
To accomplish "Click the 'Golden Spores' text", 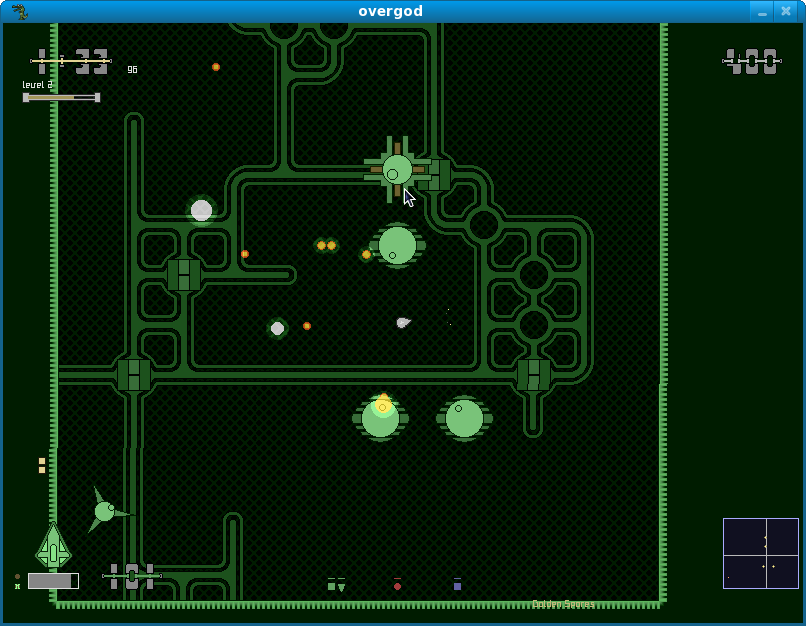I will [563, 604].
